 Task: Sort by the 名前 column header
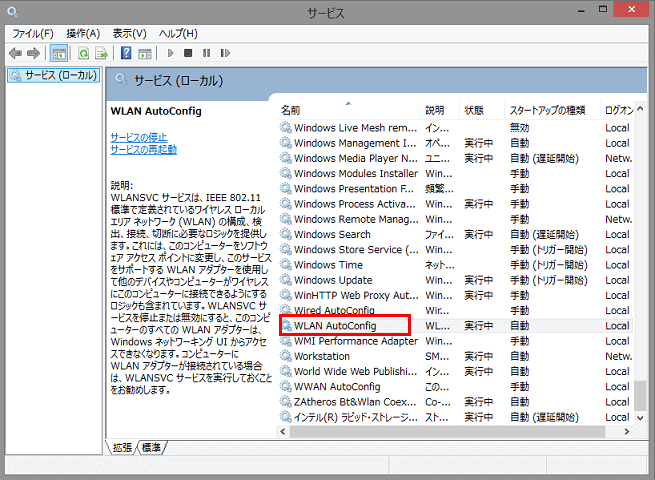(349, 110)
